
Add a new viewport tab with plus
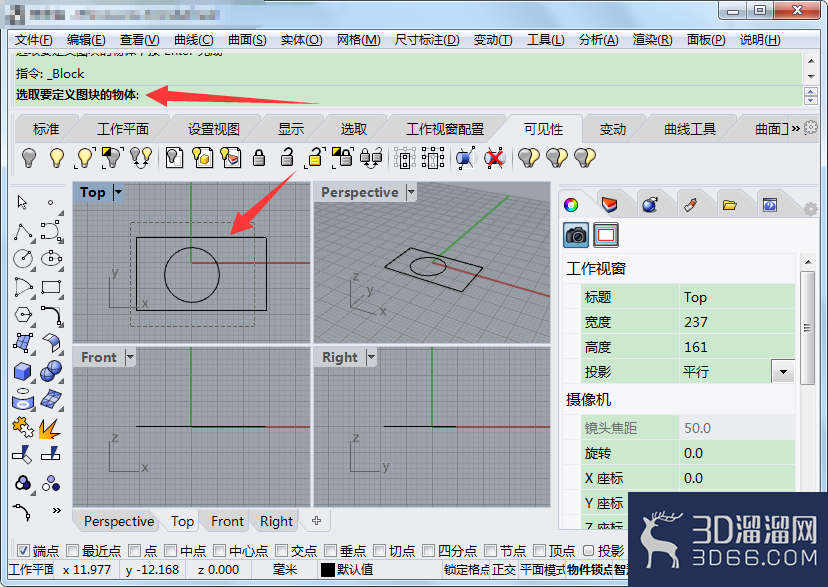(x=316, y=521)
